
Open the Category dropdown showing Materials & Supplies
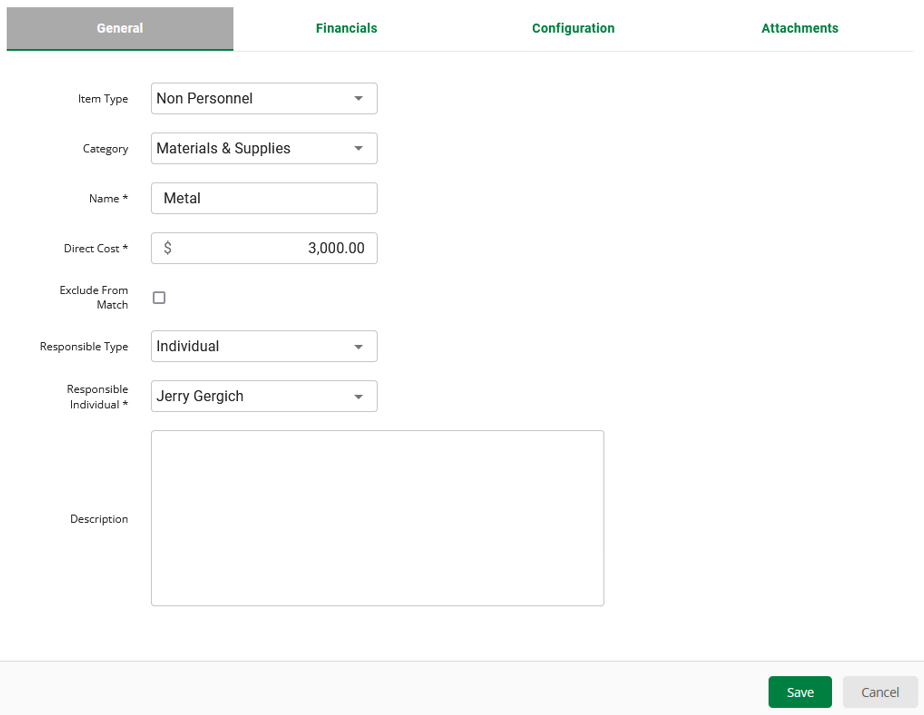coord(264,149)
